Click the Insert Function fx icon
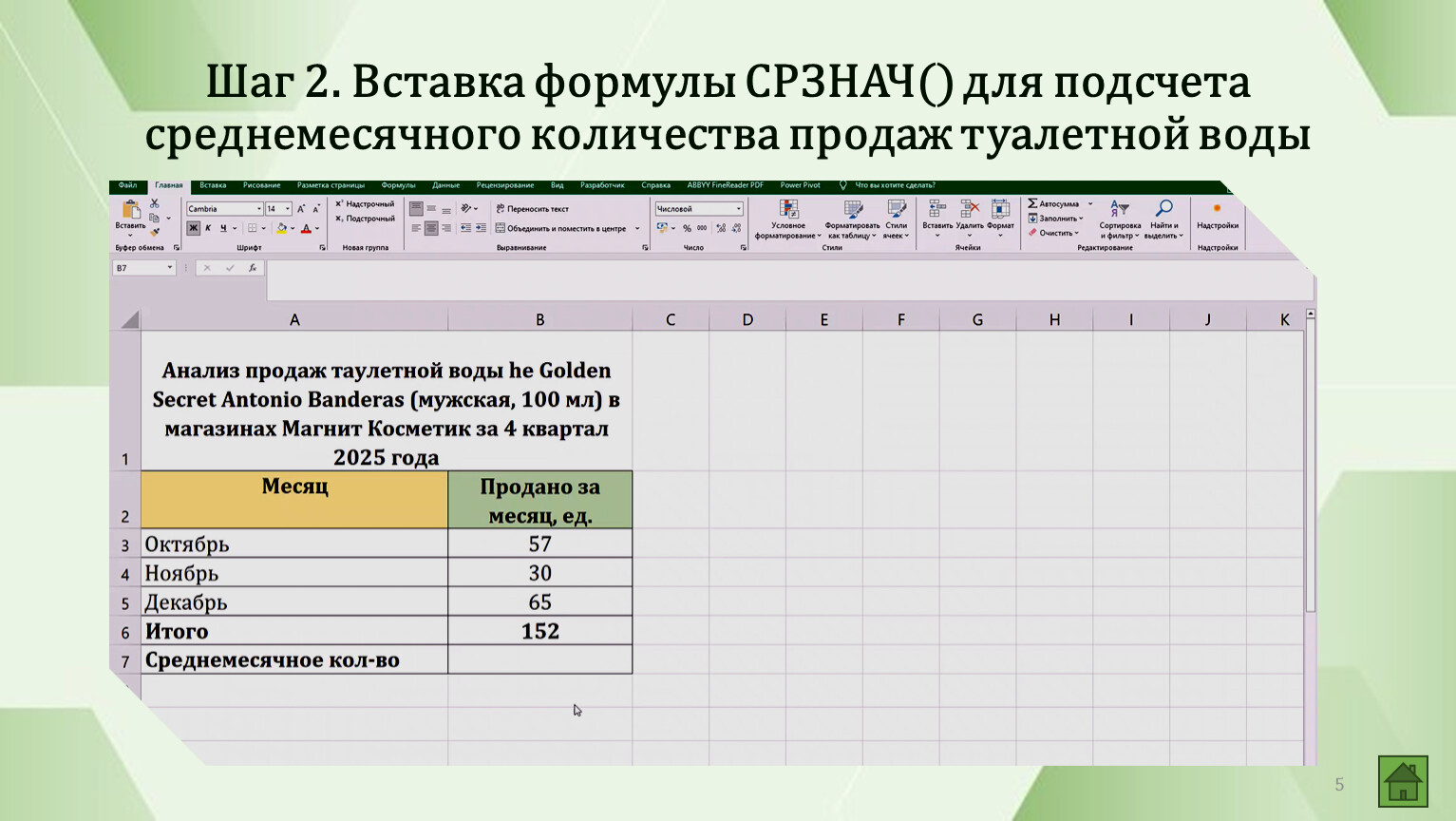 pyautogui.click(x=253, y=268)
